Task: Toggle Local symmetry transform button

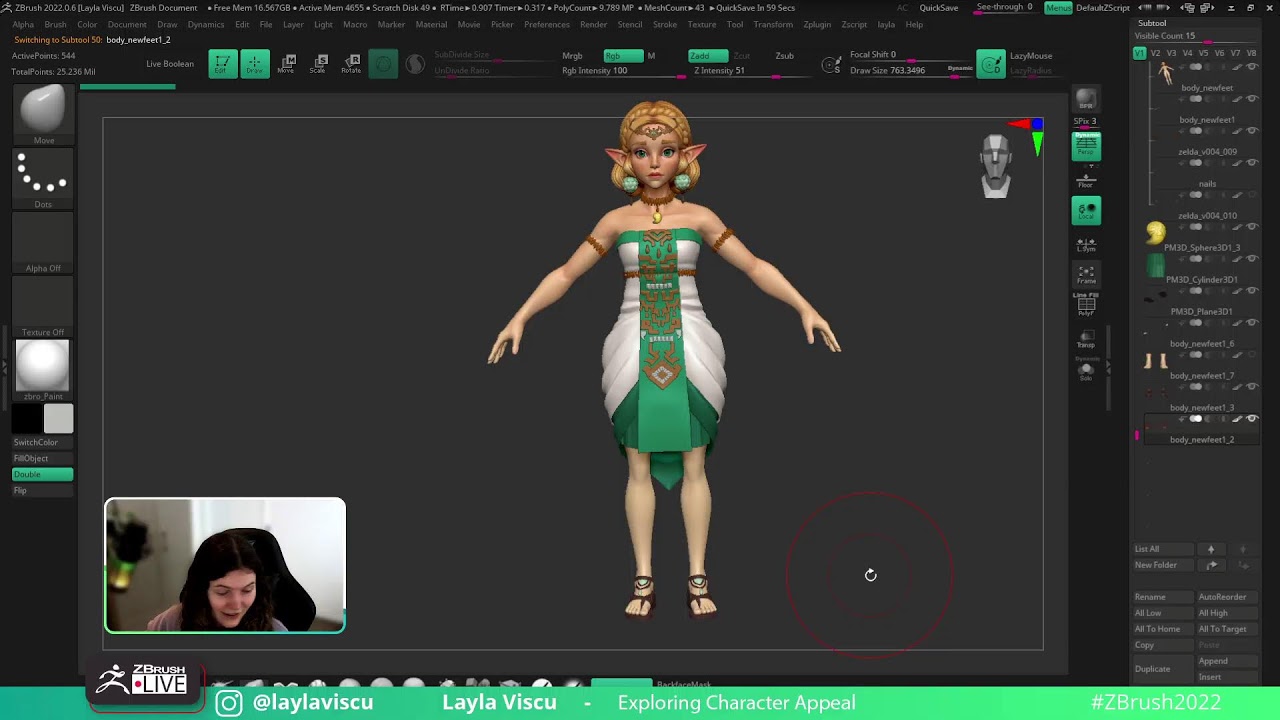Action: [x=1086, y=210]
